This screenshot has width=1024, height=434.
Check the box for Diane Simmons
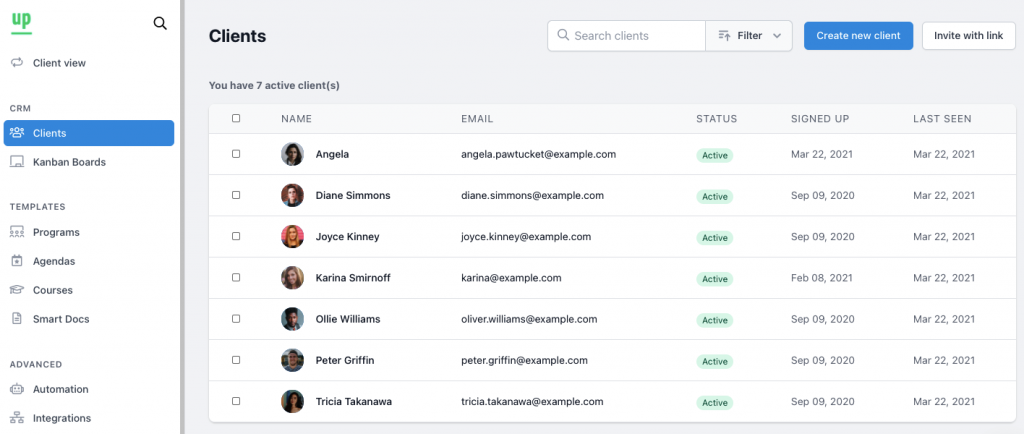(236, 195)
